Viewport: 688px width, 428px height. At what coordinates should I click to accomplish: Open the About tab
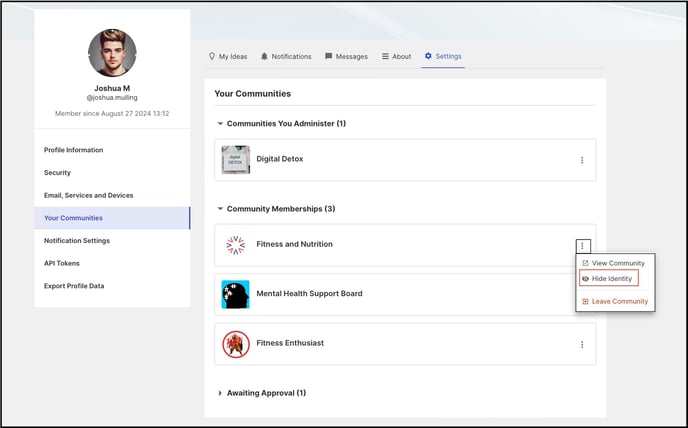pos(396,56)
